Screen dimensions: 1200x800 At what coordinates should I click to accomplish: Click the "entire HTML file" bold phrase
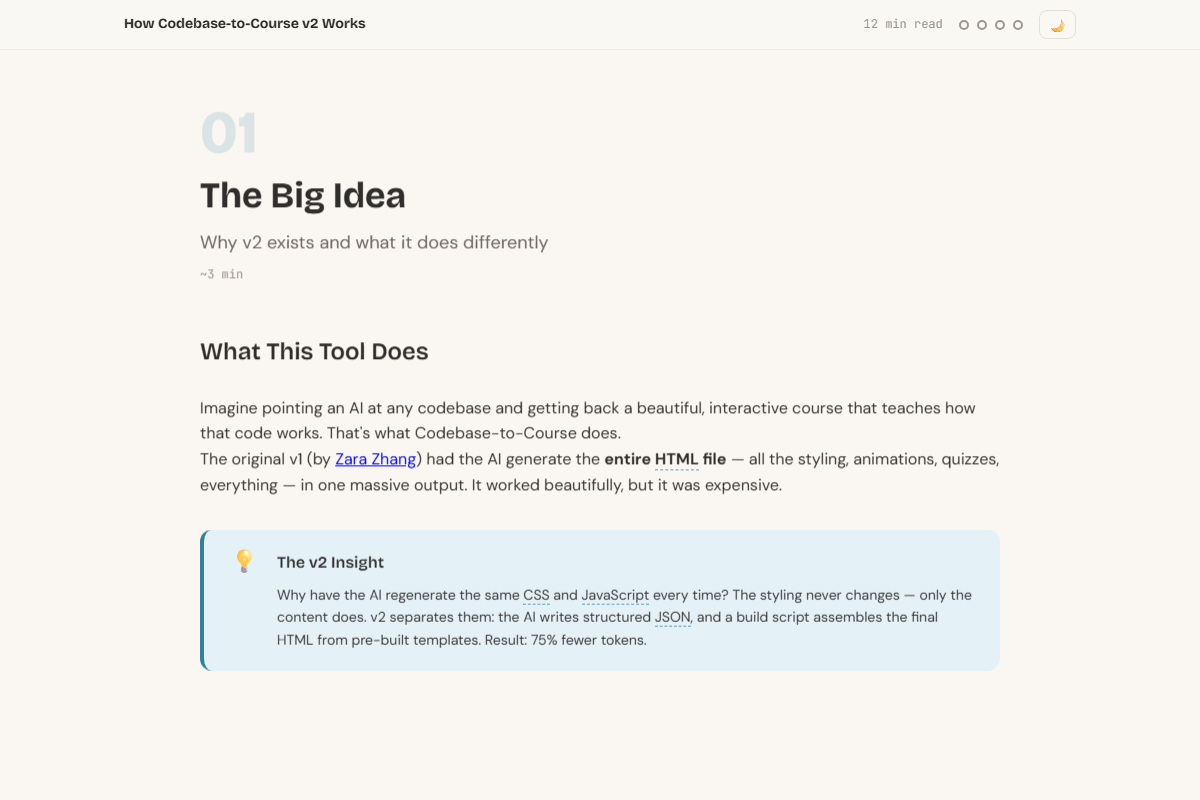(x=665, y=459)
